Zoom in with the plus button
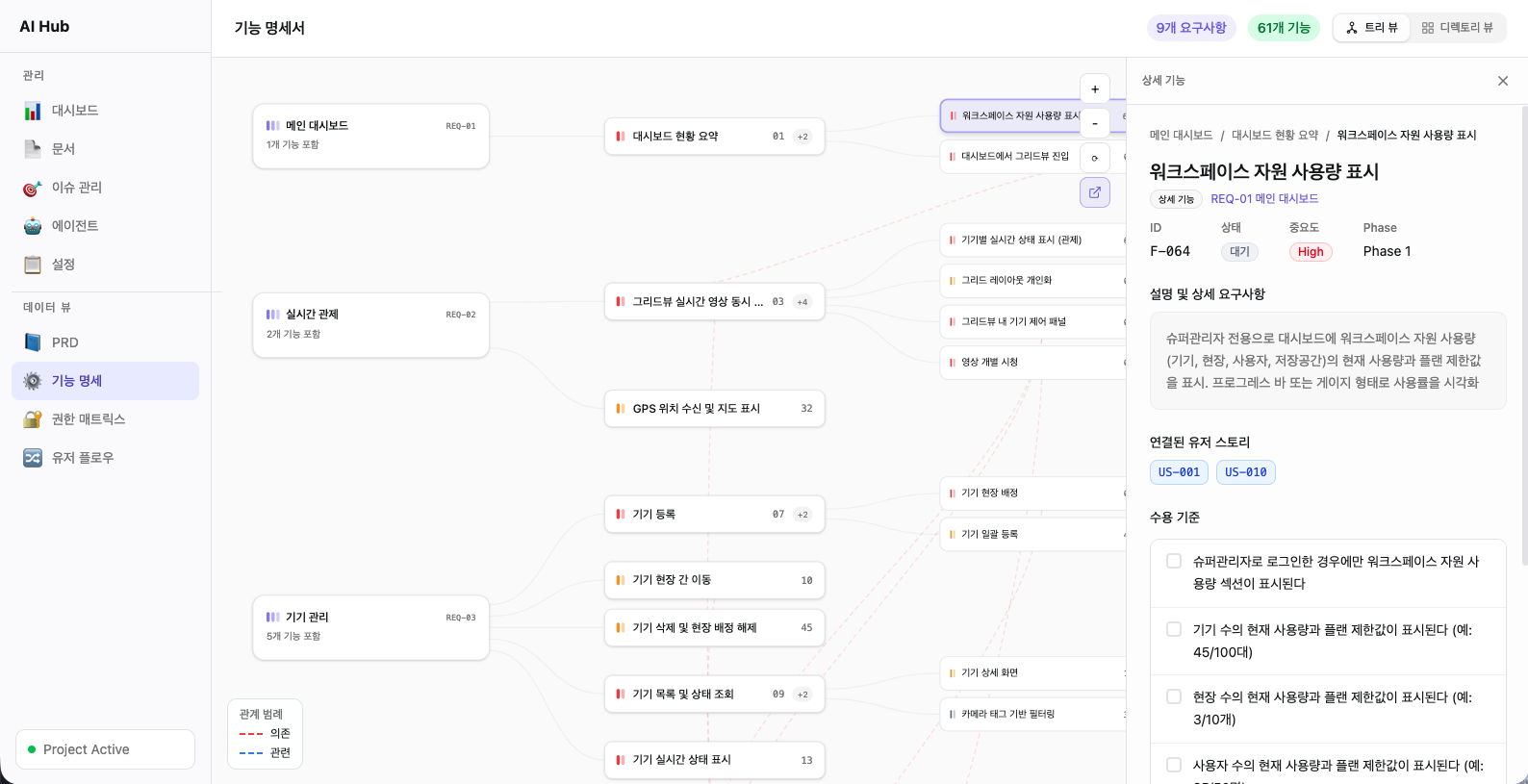The image size is (1528, 784). pos(1095,89)
